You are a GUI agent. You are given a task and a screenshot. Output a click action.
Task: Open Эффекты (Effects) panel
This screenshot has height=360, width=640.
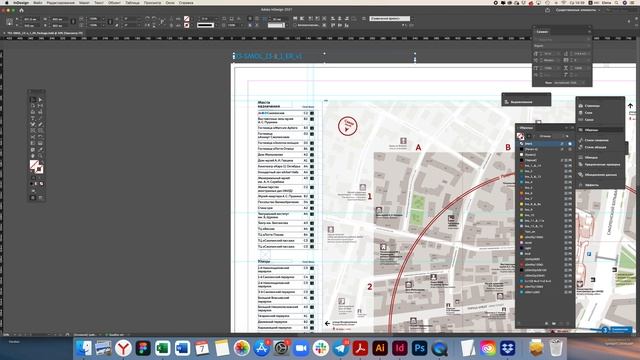[591, 185]
